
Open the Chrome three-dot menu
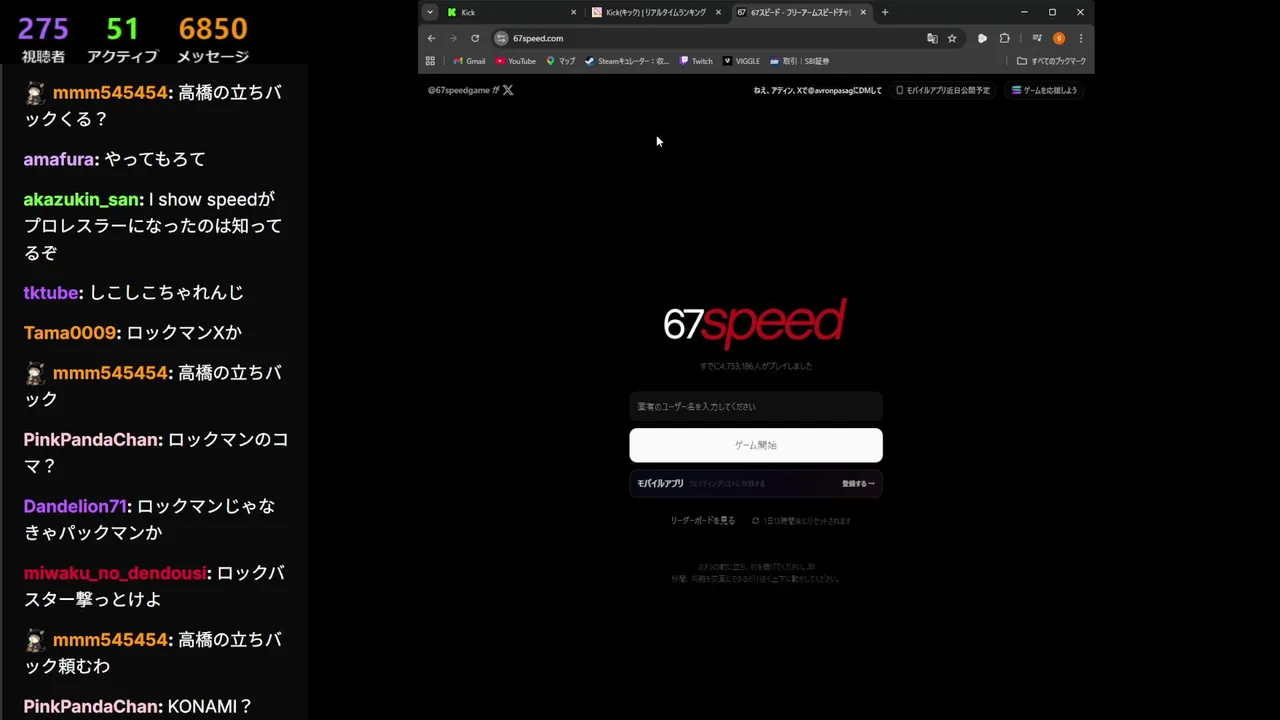tap(1080, 38)
